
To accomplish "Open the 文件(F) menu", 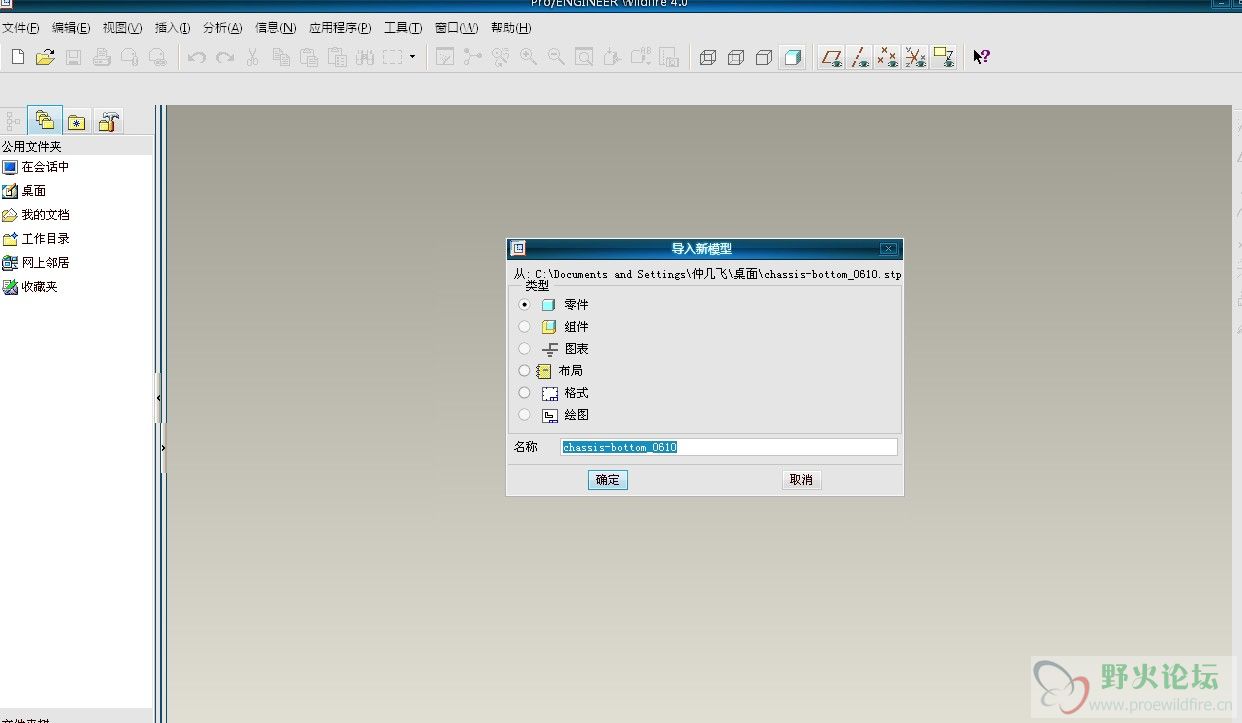I will tap(21, 28).
